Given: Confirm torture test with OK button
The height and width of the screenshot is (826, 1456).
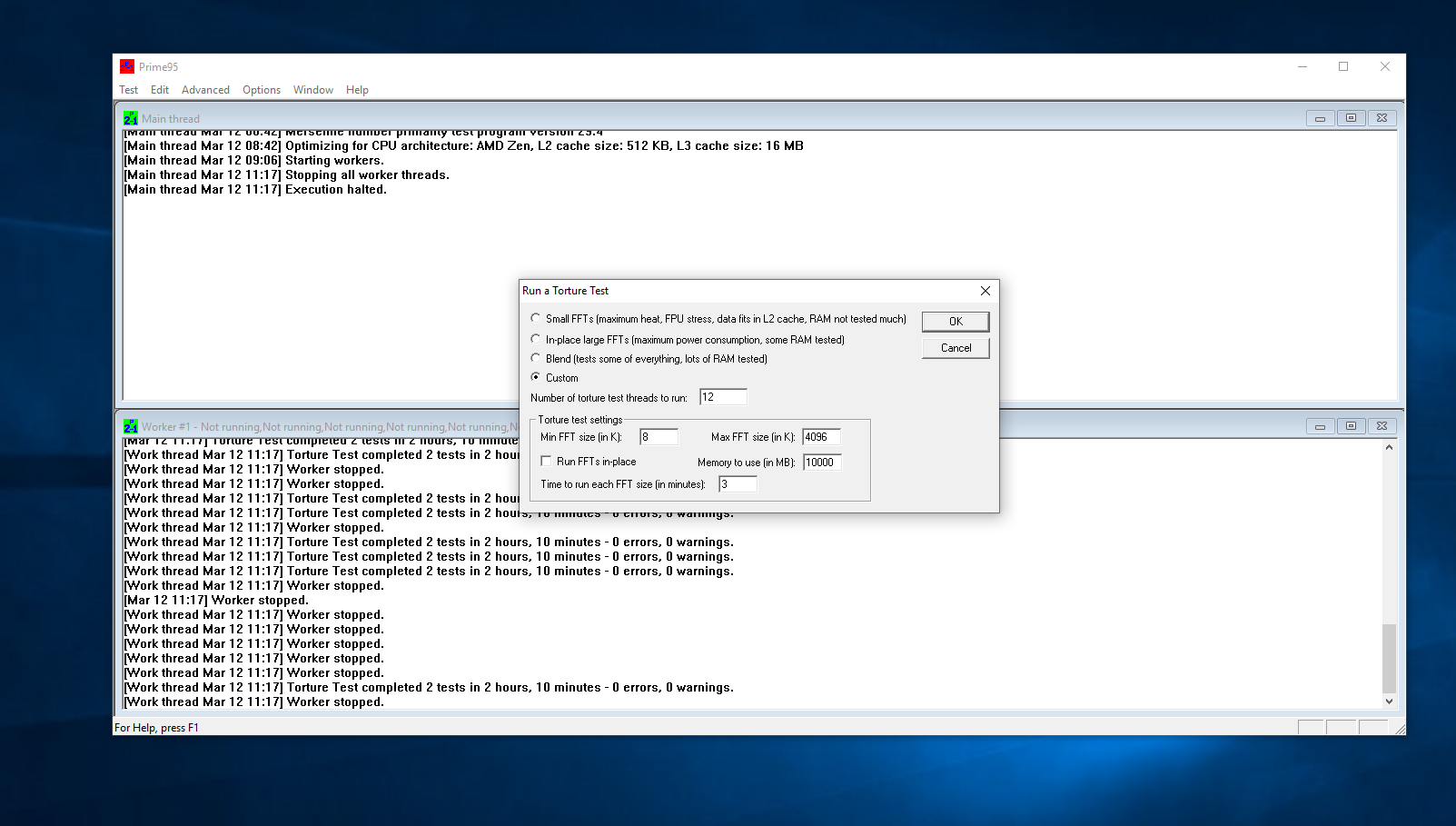Looking at the screenshot, I should click(956, 322).
